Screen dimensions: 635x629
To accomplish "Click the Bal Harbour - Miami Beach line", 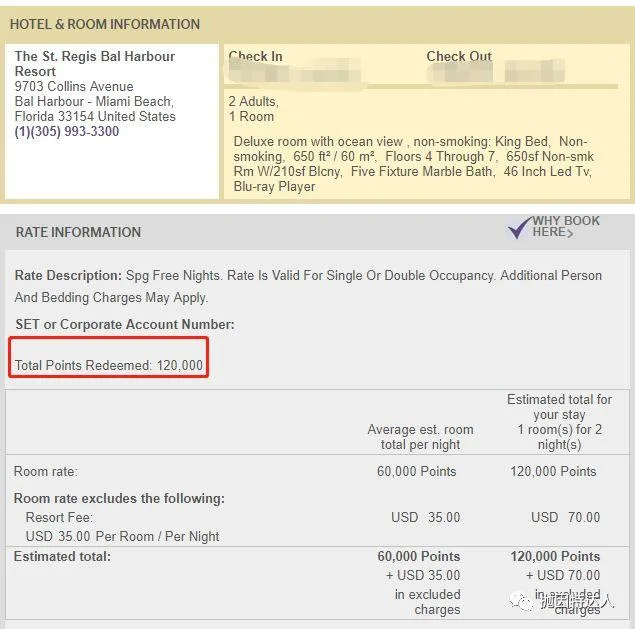I will click(94, 101).
